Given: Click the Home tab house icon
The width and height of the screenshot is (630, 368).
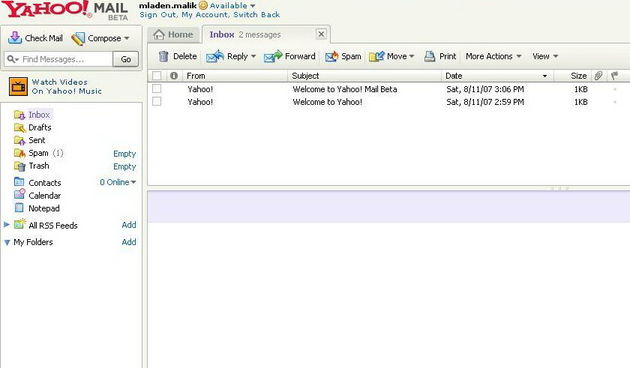Looking at the screenshot, I should click(x=159, y=35).
